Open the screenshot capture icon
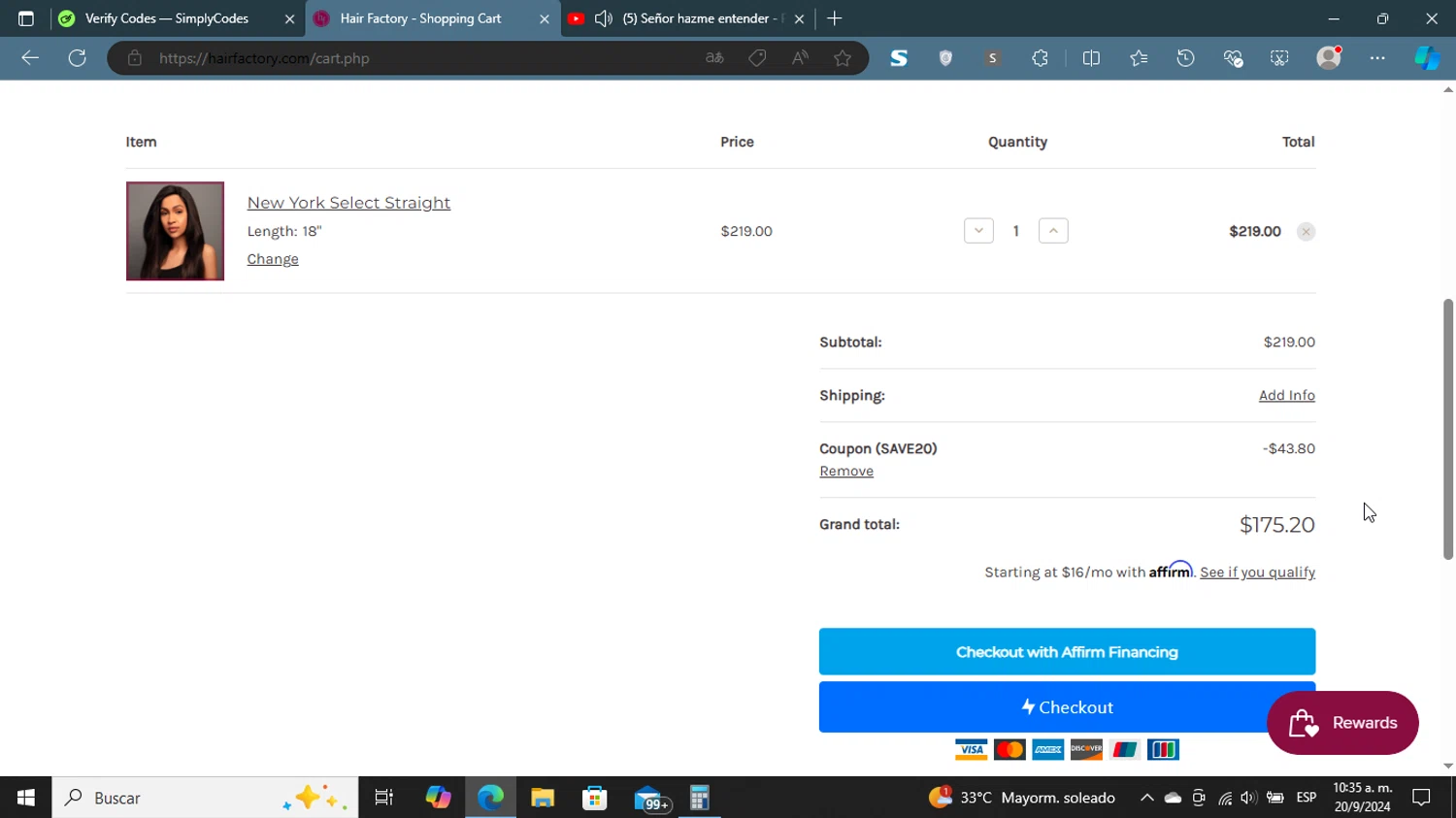1456x818 pixels. click(x=1279, y=58)
